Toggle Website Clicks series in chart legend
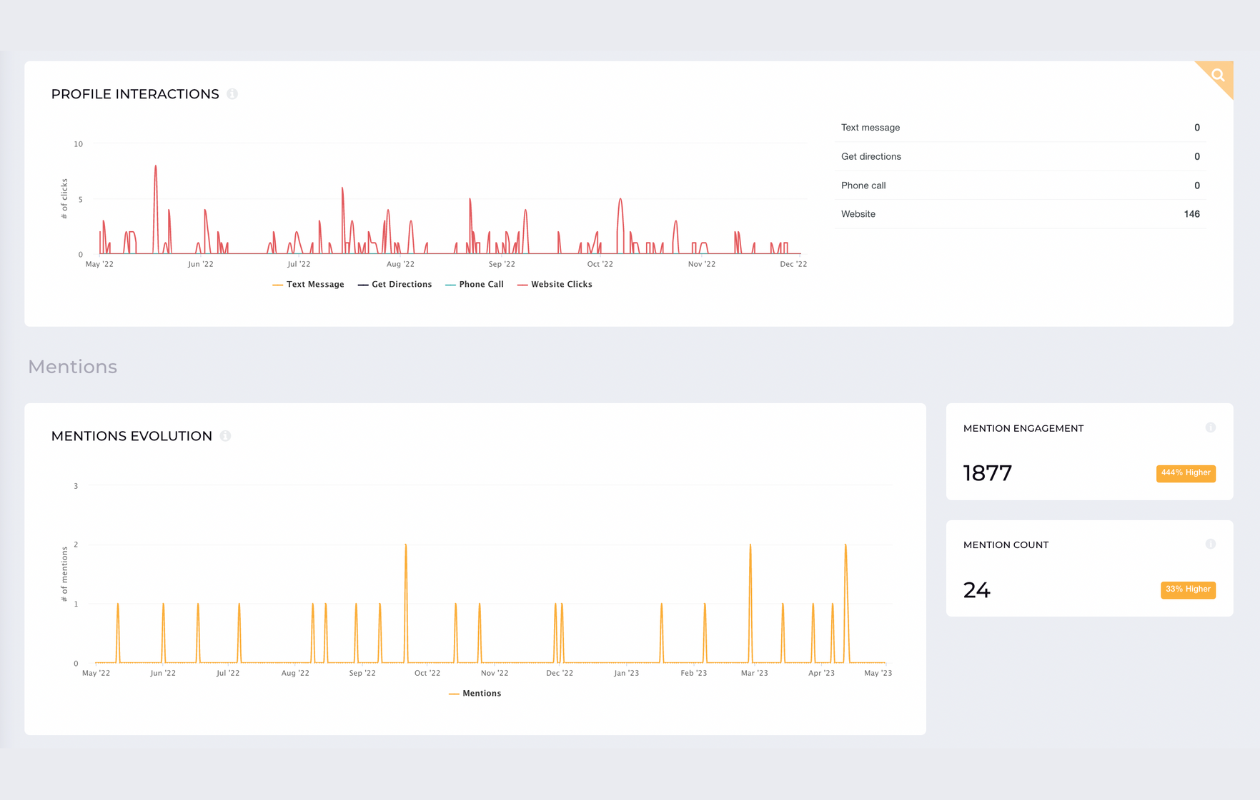Screen dimensions: 1260x800 (x=554, y=285)
